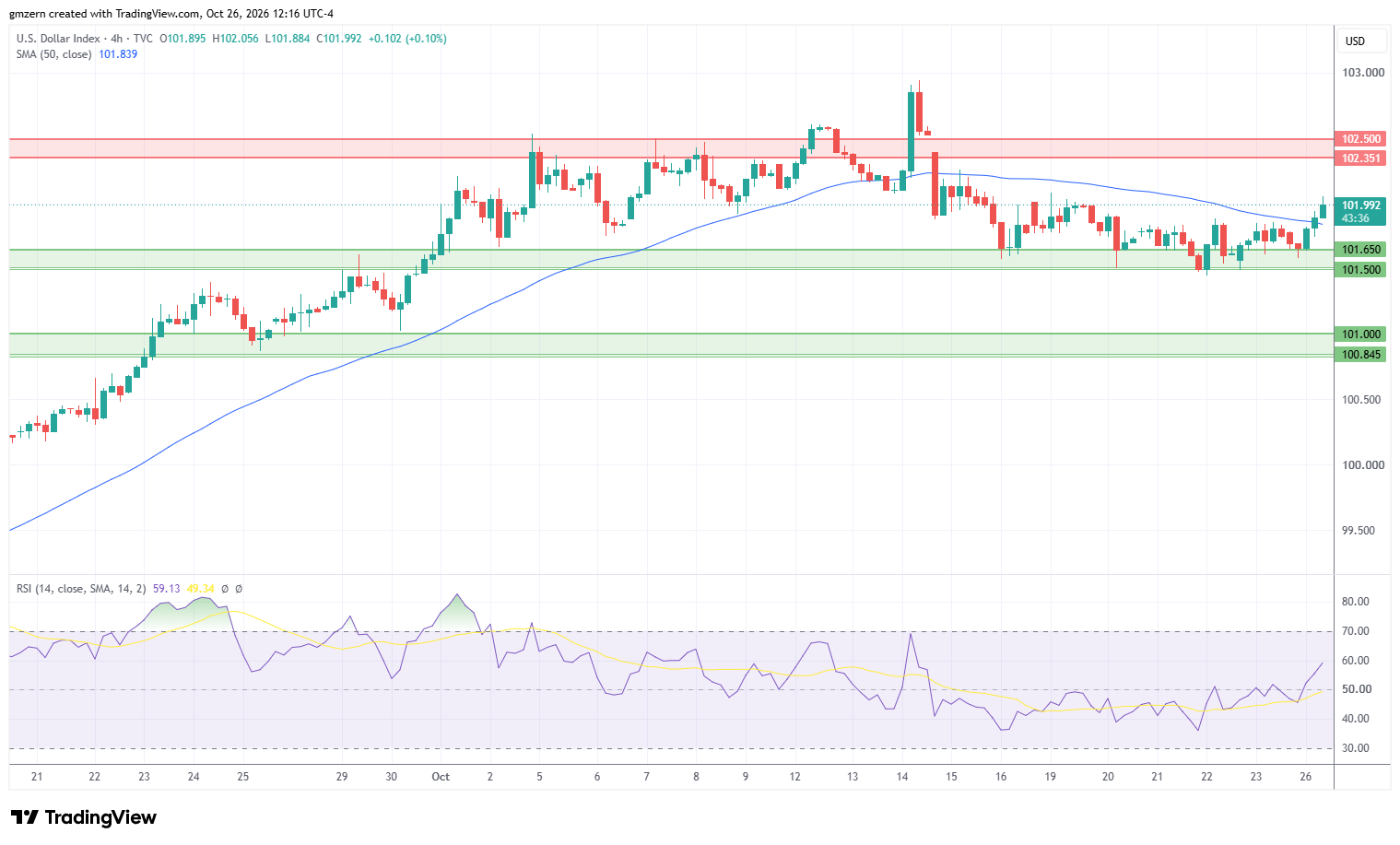Click the RSI 30.00 axis tick

(x=1356, y=748)
